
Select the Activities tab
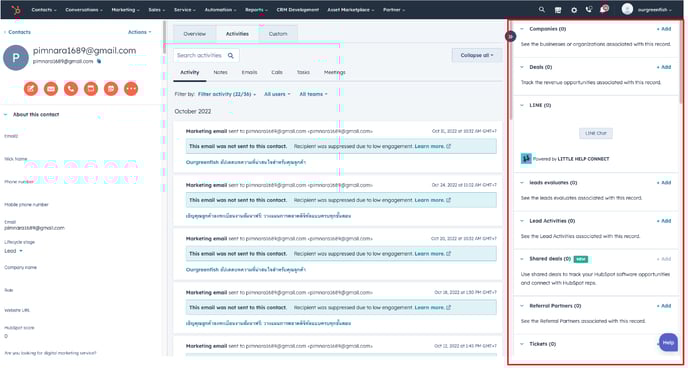(237, 34)
